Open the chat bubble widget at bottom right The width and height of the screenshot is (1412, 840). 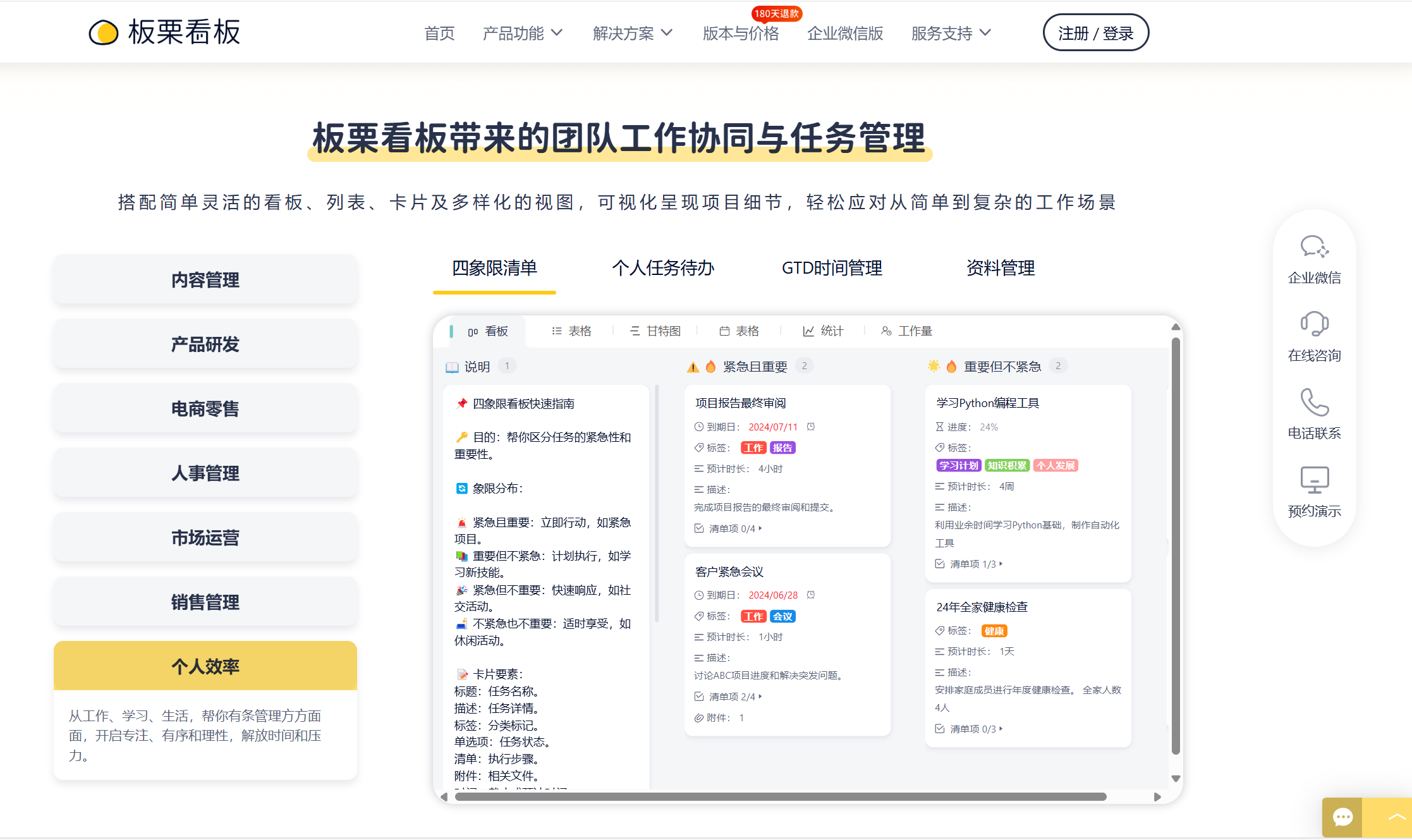point(1342,817)
